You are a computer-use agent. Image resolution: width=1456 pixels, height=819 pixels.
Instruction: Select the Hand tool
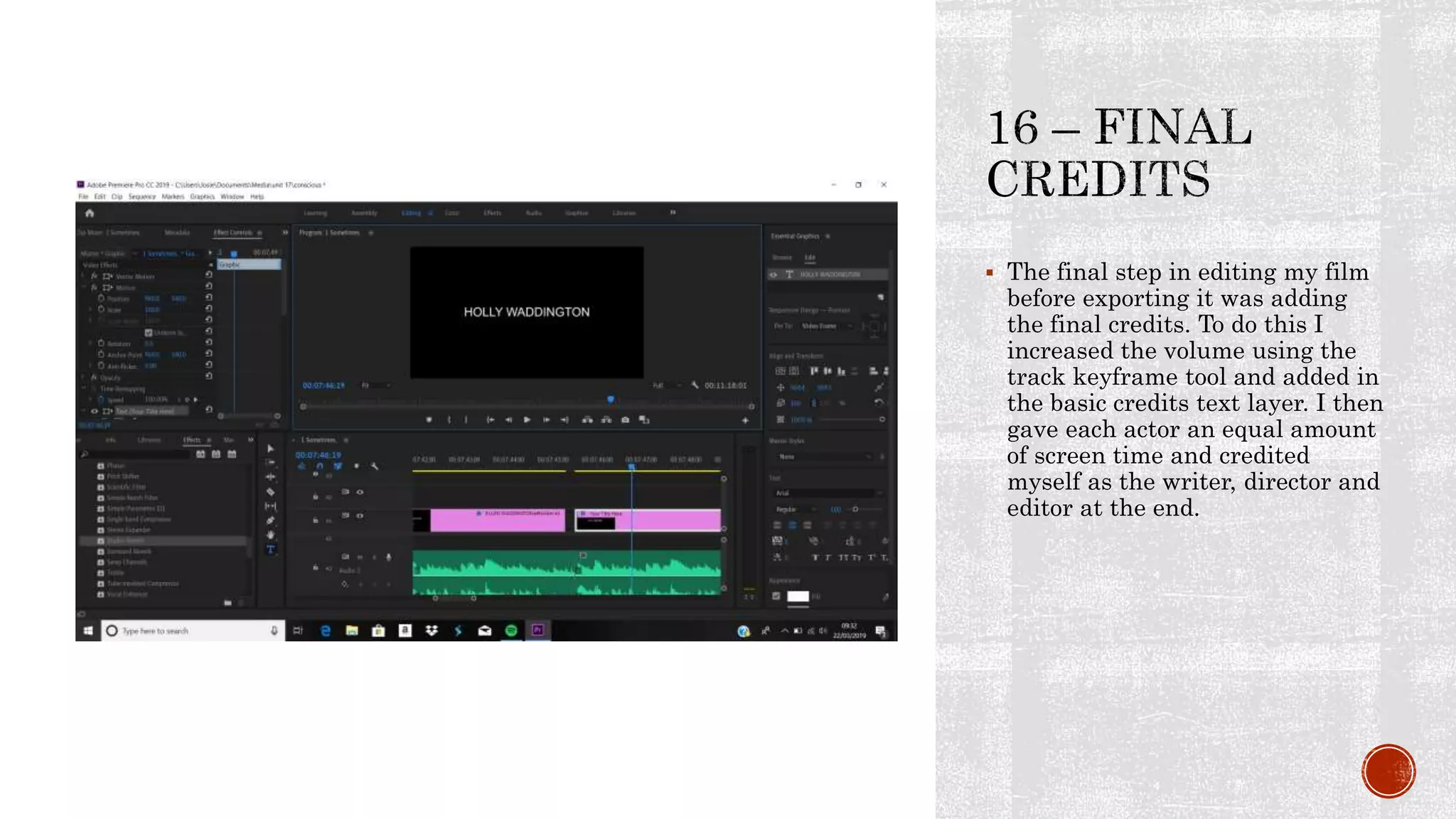pyautogui.click(x=270, y=535)
